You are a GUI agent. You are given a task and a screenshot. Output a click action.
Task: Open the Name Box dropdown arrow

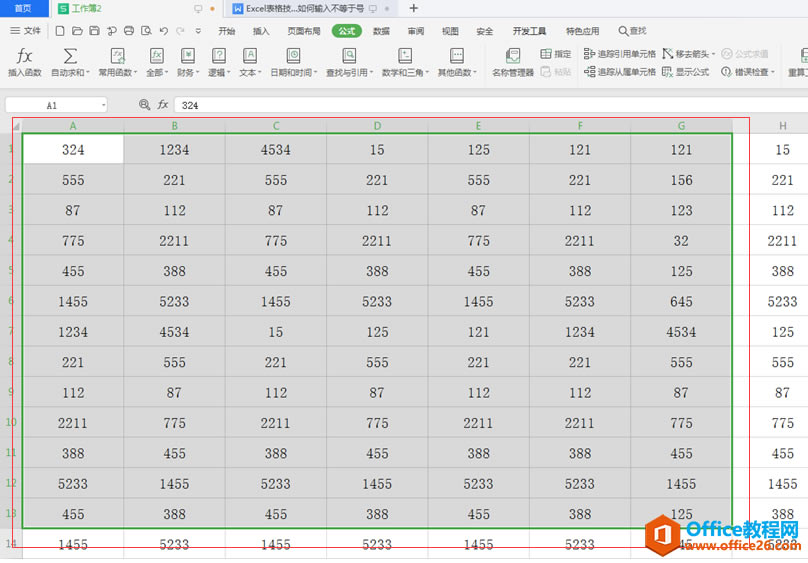[x=102, y=105]
